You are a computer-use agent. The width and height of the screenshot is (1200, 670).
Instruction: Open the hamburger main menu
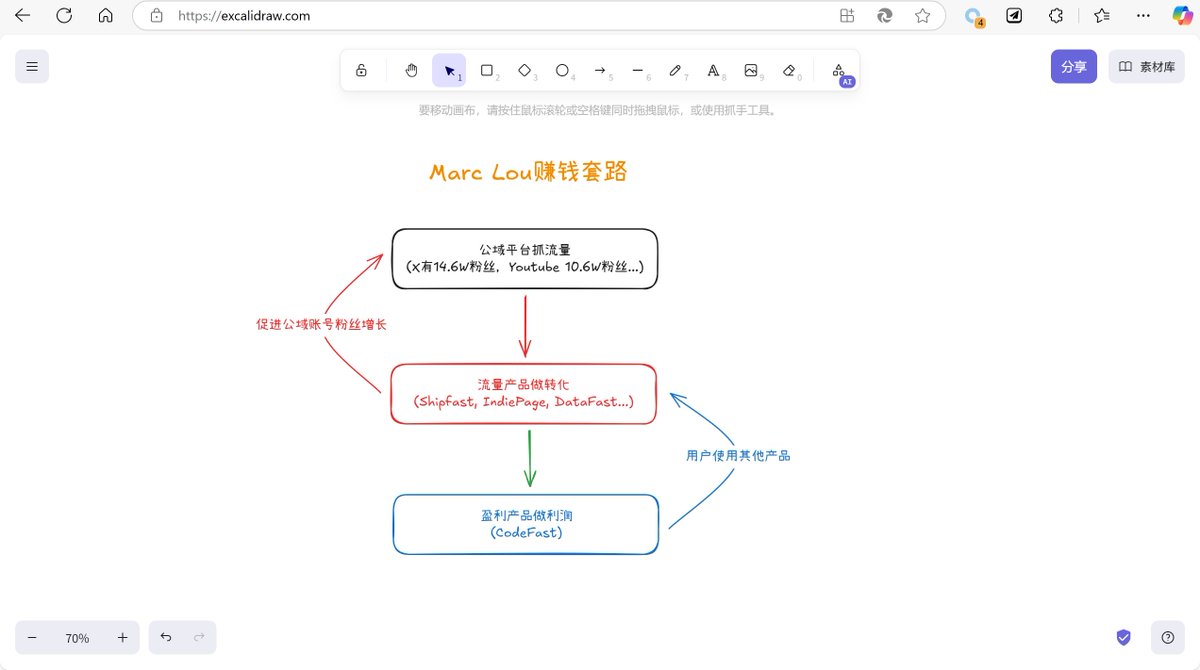coord(32,66)
